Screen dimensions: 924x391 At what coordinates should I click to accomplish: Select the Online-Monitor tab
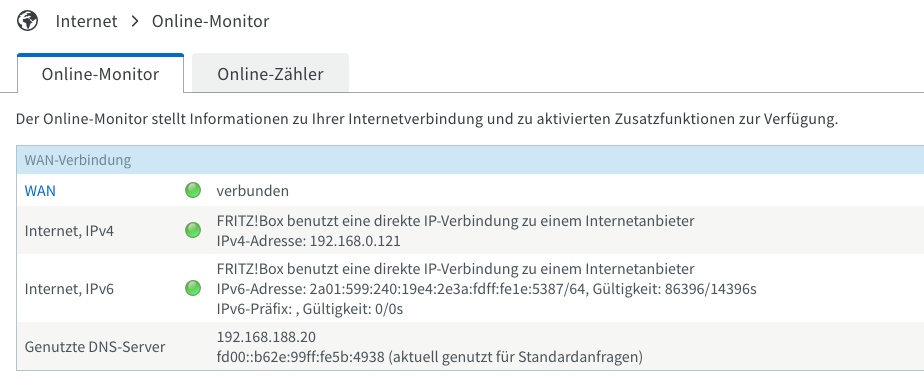pos(100,74)
